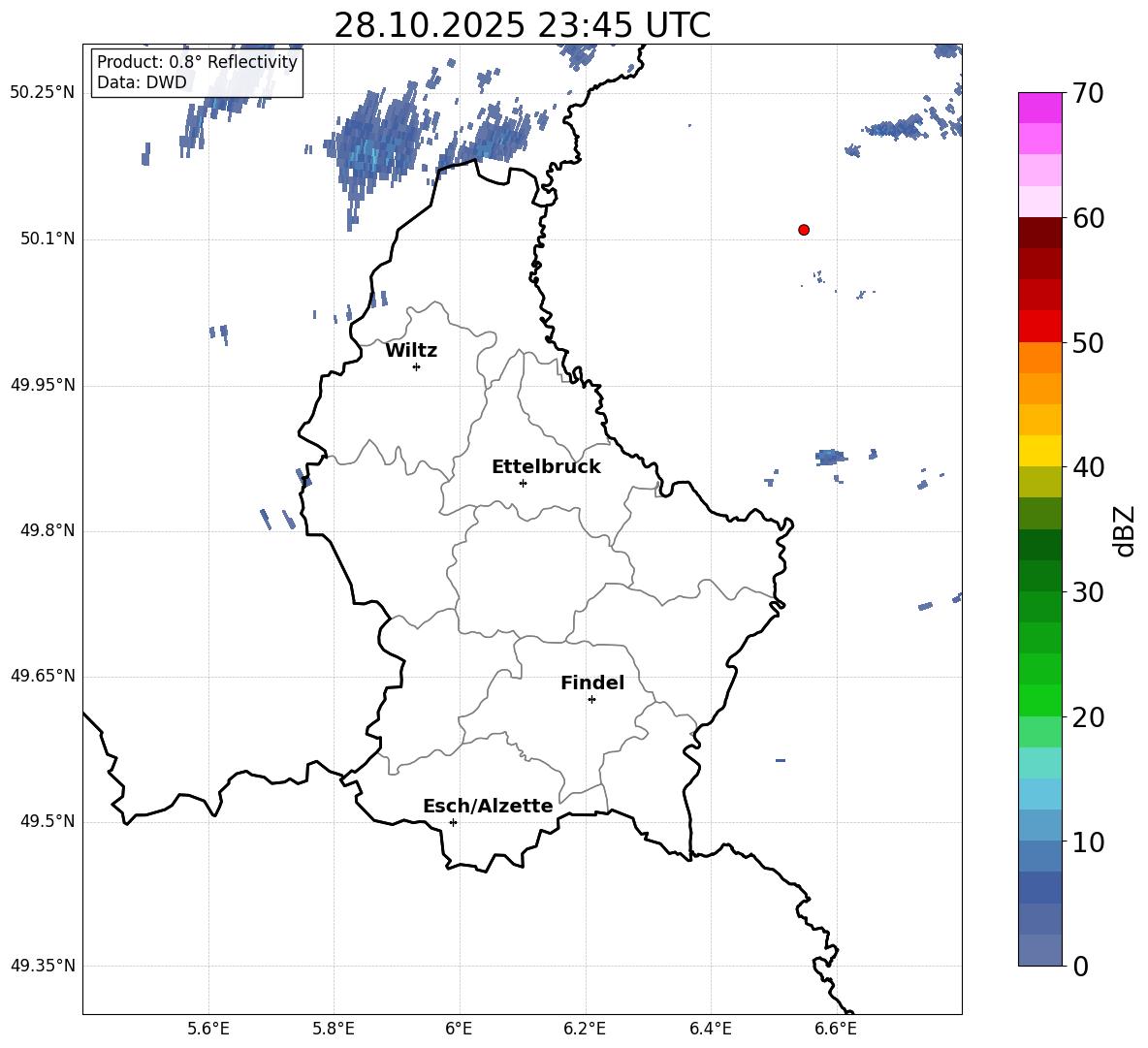Screen dimensions: 1148x1048
Task: Click the 6.2°E longitude label
Action: coord(585,1029)
